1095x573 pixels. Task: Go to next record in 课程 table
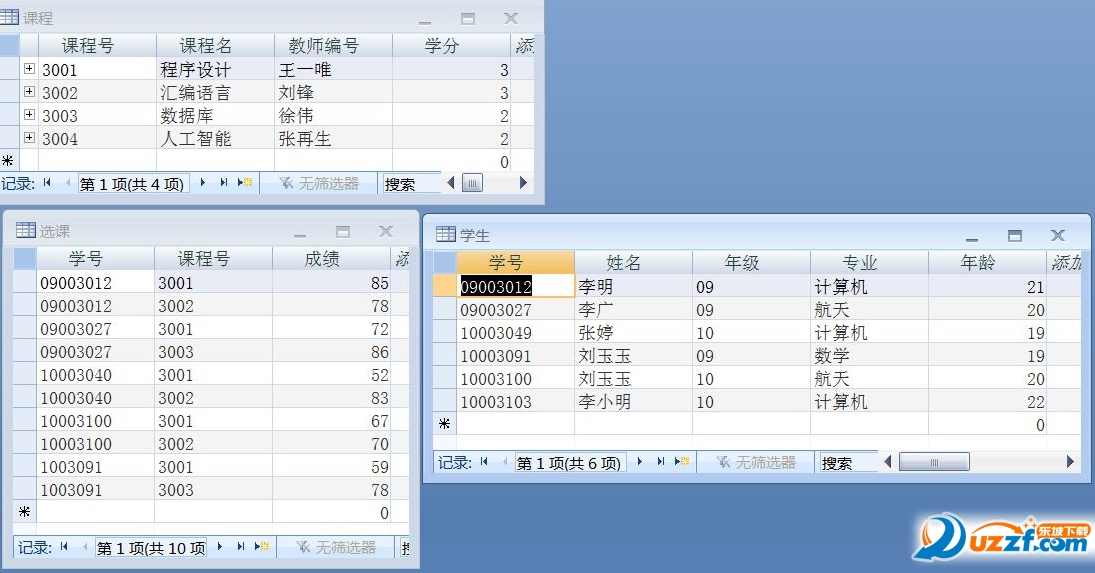[x=203, y=183]
